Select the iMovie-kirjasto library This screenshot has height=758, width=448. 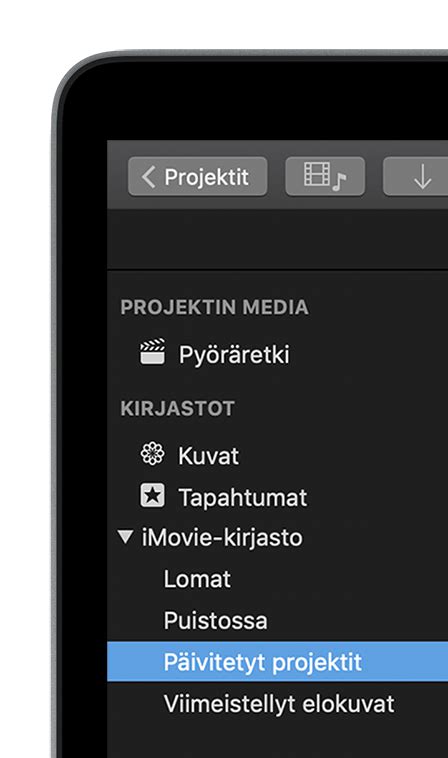click(222, 538)
